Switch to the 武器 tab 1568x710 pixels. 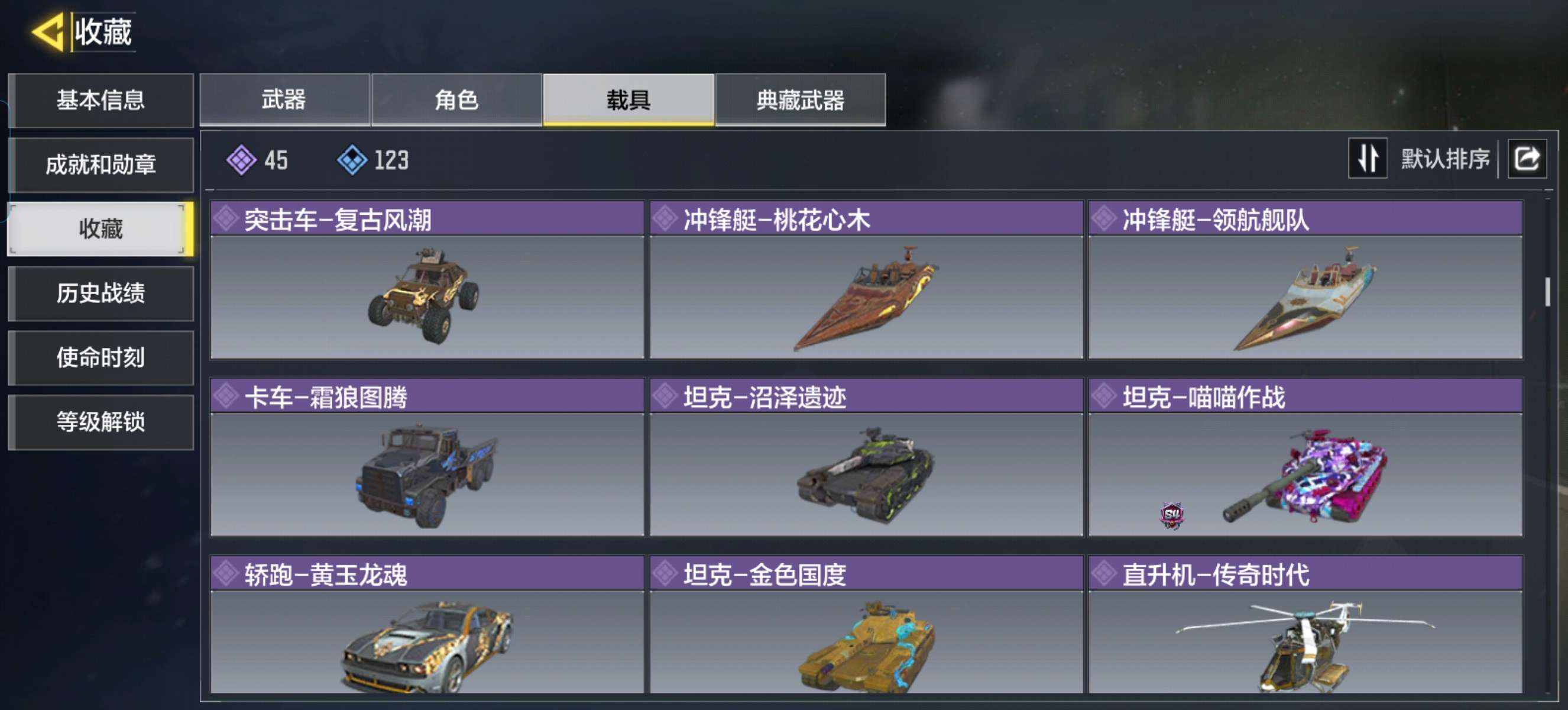pos(284,100)
